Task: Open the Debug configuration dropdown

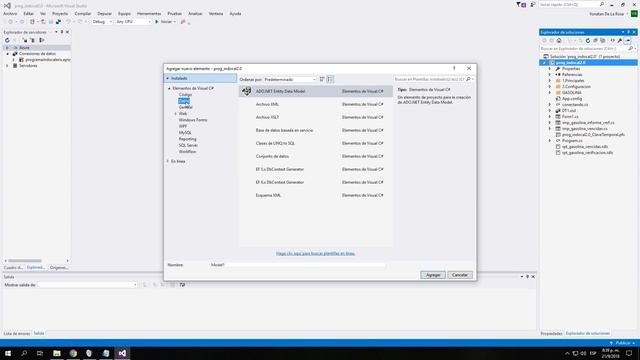Action: click(x=102, y=22)
